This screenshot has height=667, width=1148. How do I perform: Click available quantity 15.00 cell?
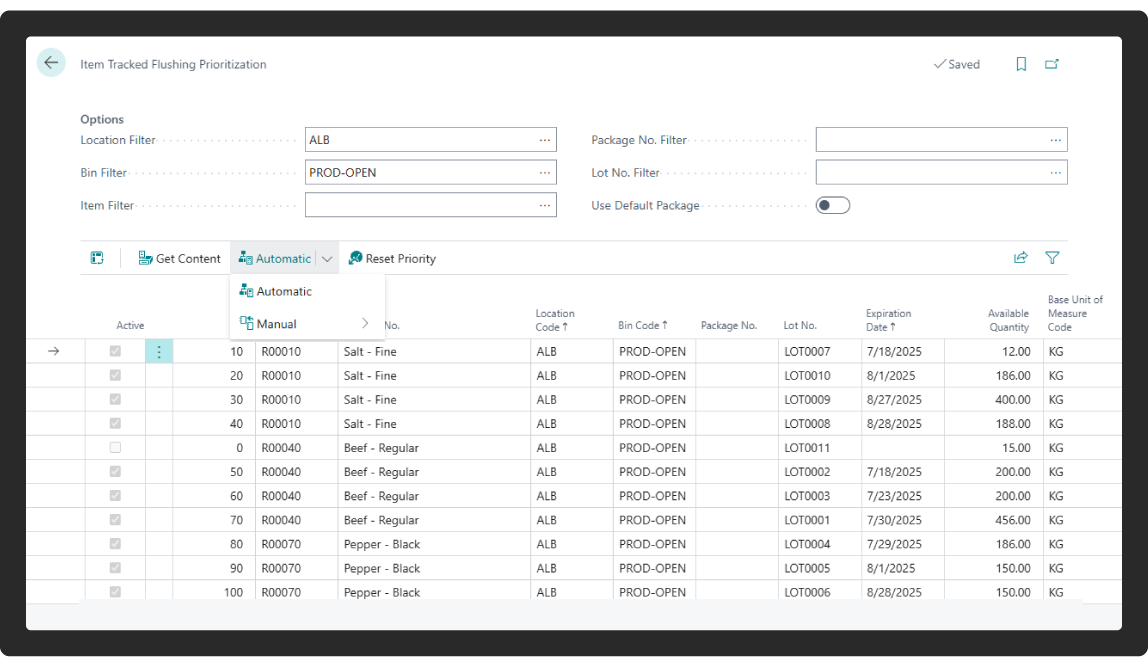pos(994,448)
